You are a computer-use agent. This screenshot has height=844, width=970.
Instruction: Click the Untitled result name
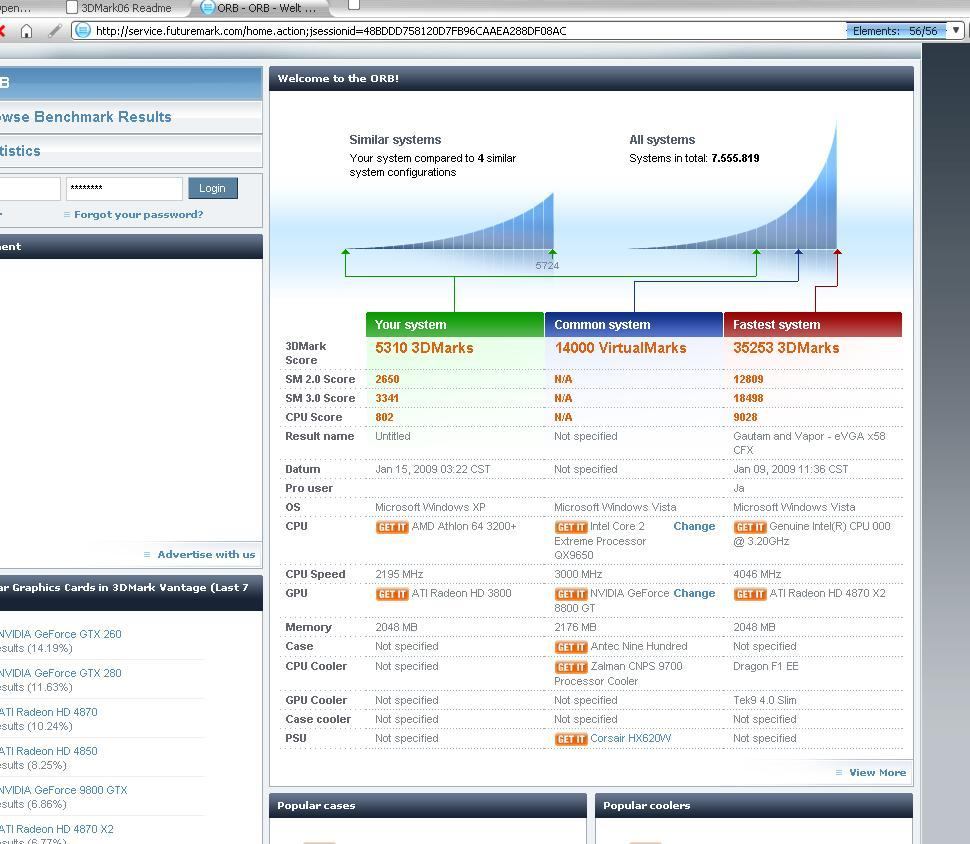pos(393,437)
